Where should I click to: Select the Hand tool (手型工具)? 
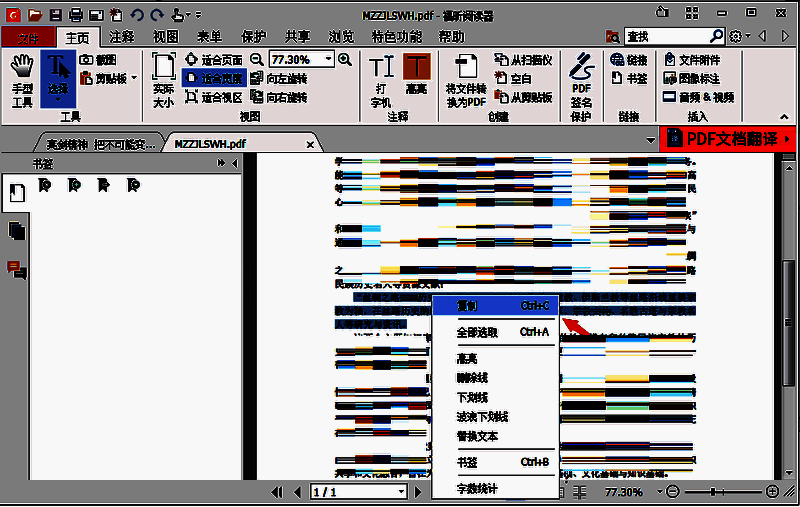(x=21, y=78)
